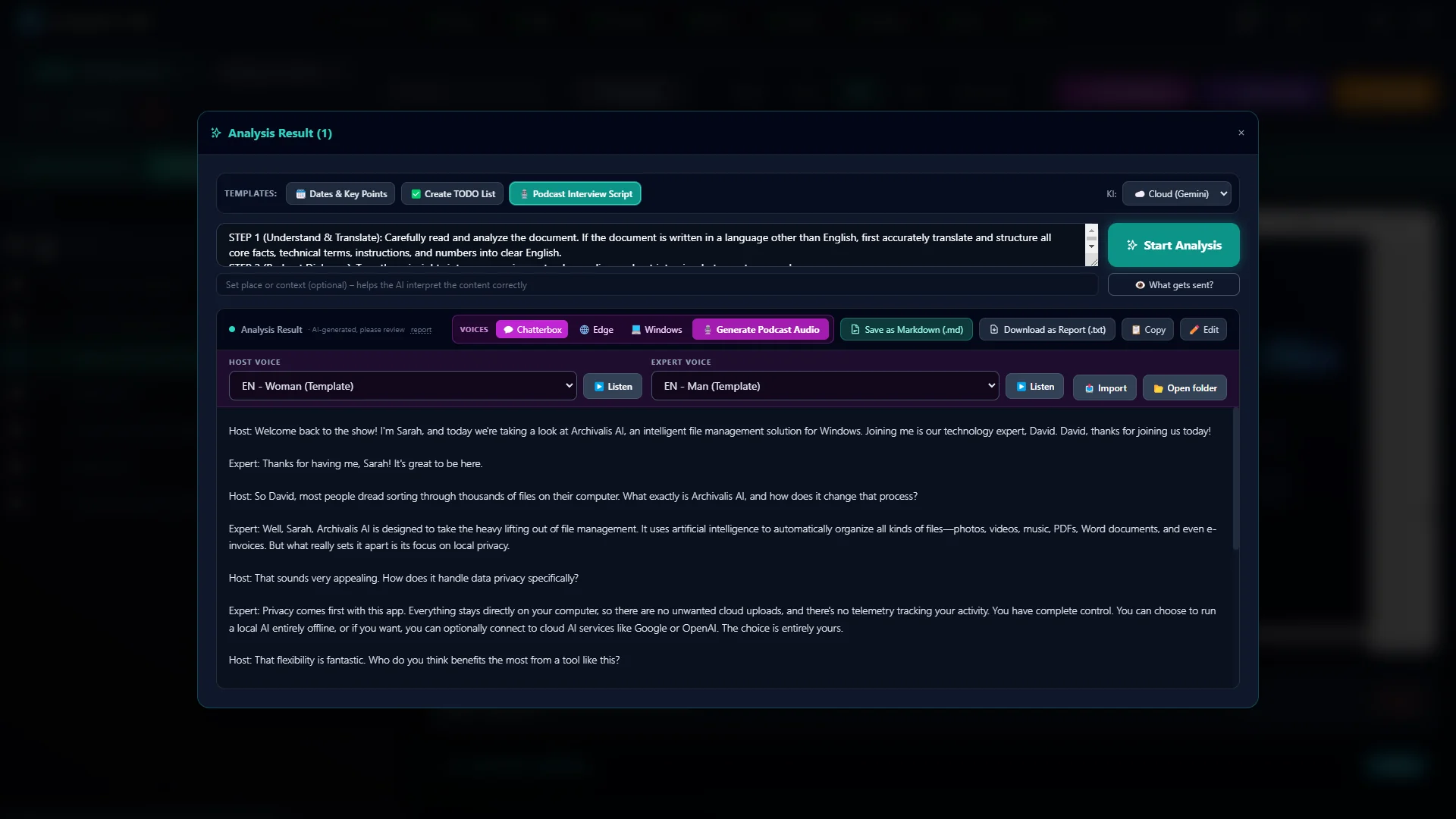Click the transcript vertical scrollbar
This screenshot has width=1456, height=819.
point(1235,479)
